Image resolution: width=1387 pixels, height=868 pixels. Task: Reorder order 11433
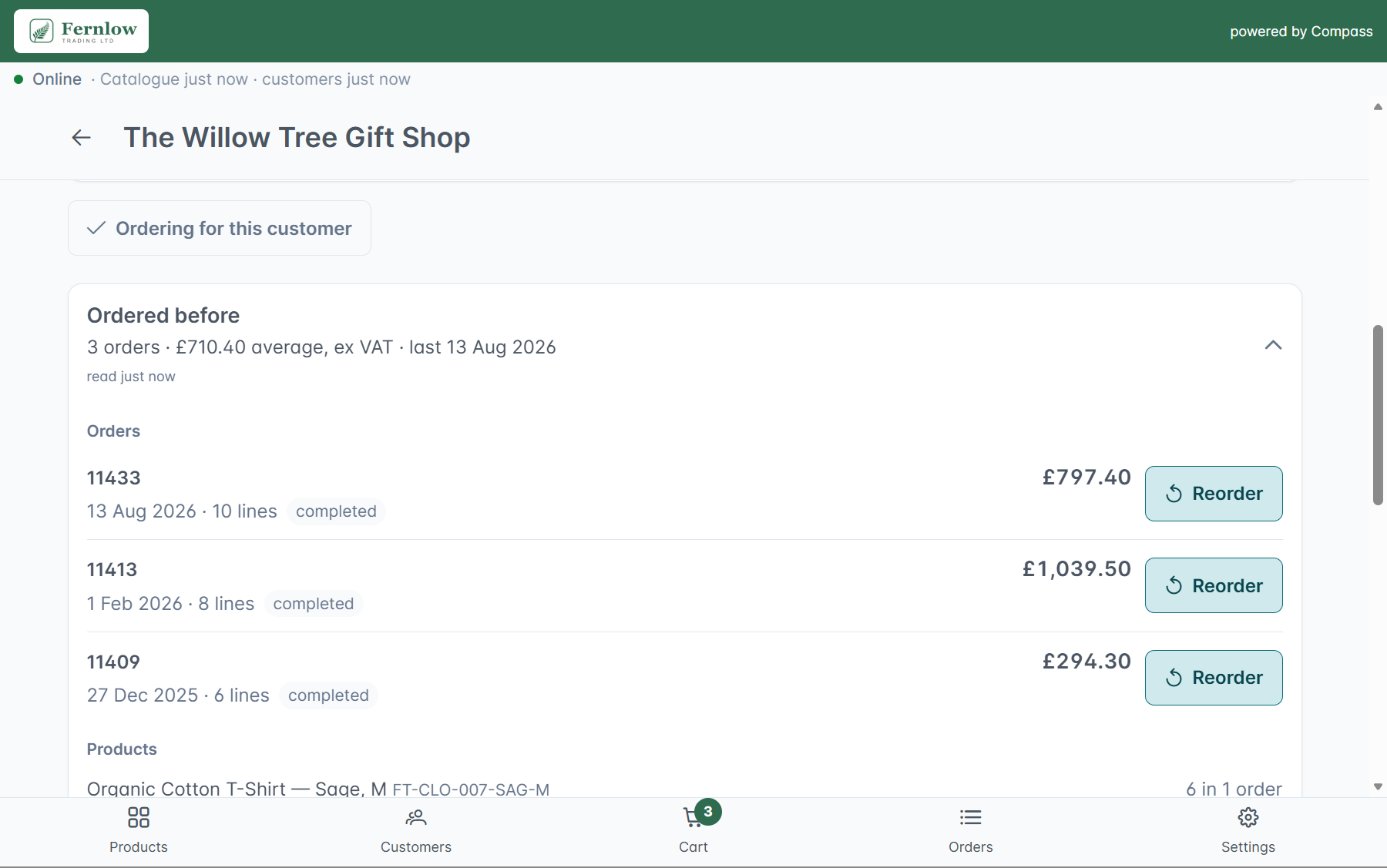click(x=1214, y=494)
